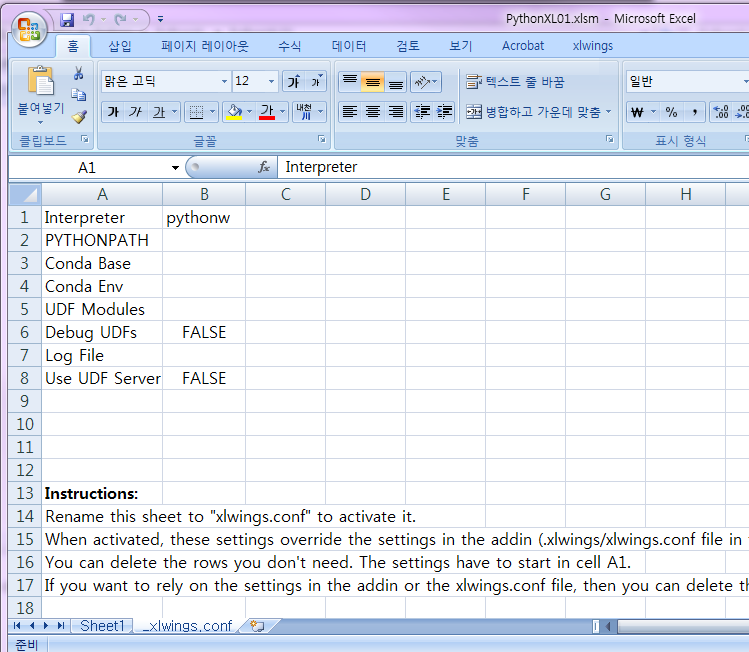The width and height of the screenshot is (749, 652).
Task: Align text to the bottom
Action: pyautogui.click(x=396, y=82)
